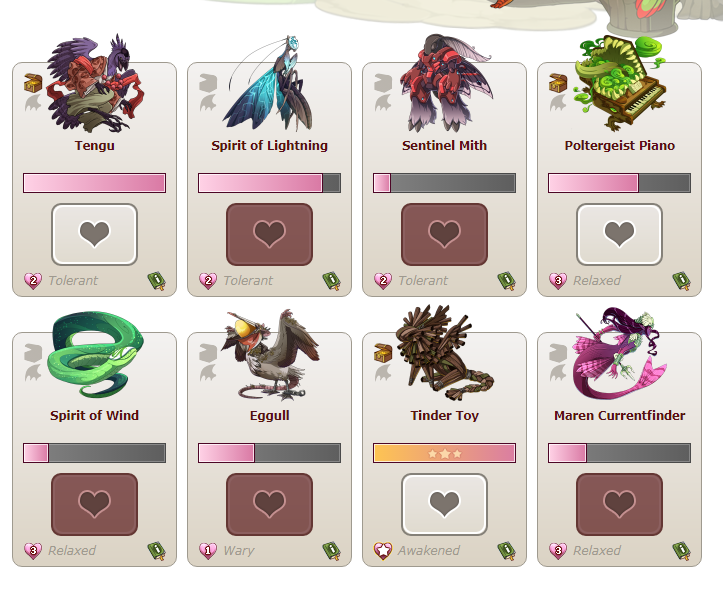Open Tengu's green info book icon
723x592 pixels.
[x=157, y=281]
